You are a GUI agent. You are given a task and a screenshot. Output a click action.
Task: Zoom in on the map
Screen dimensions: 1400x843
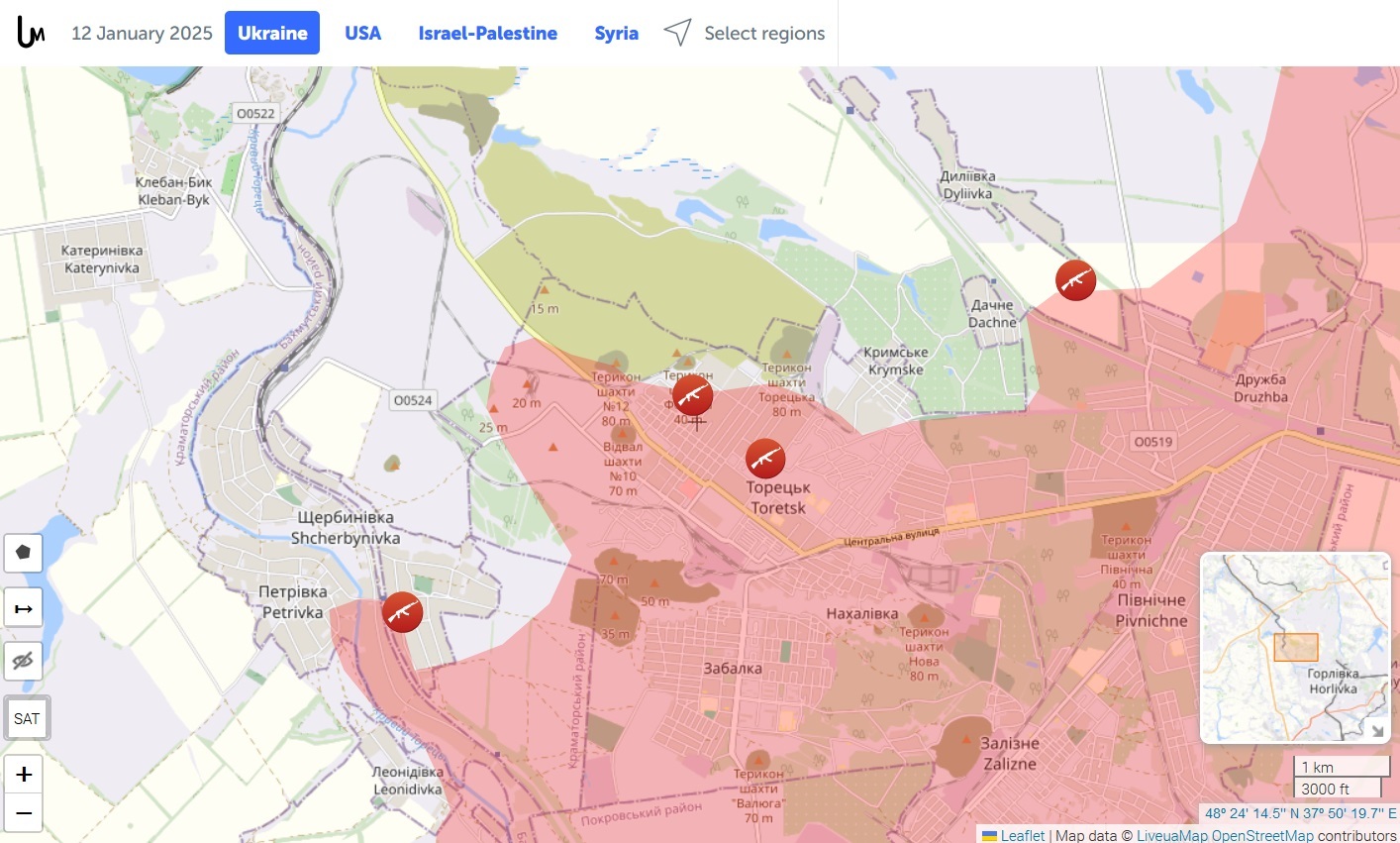coord(24,775)
